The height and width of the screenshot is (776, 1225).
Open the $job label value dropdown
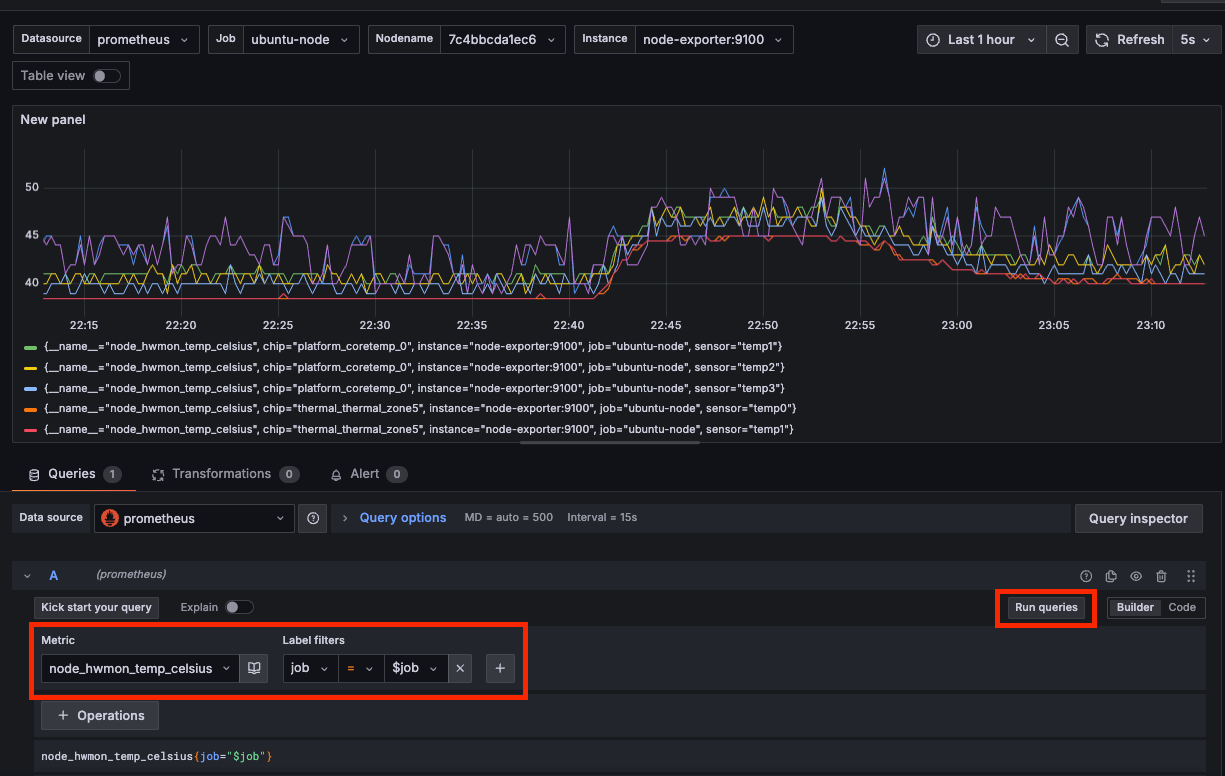click(x=416, y=668)
